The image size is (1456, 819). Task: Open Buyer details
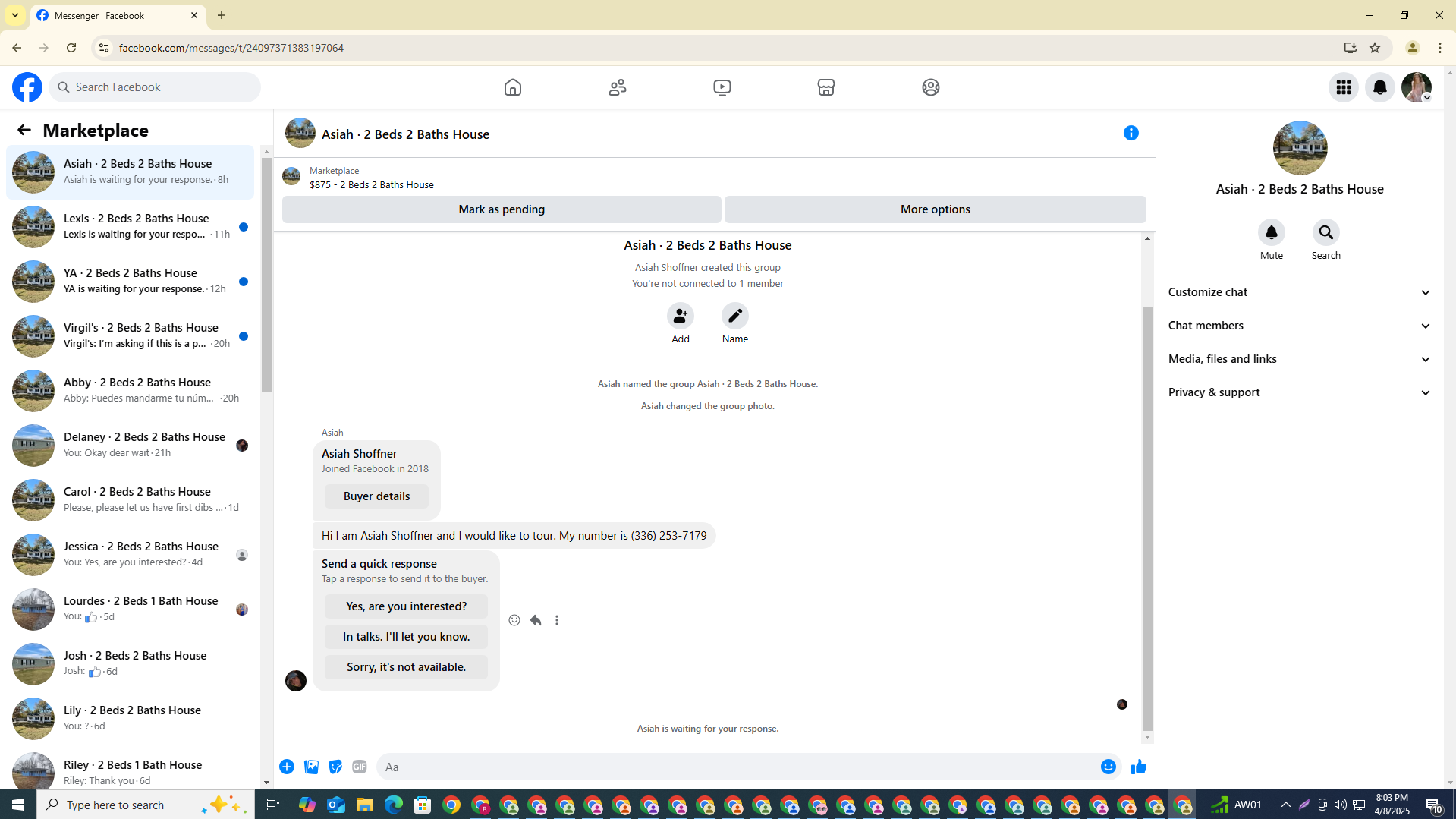376,496
